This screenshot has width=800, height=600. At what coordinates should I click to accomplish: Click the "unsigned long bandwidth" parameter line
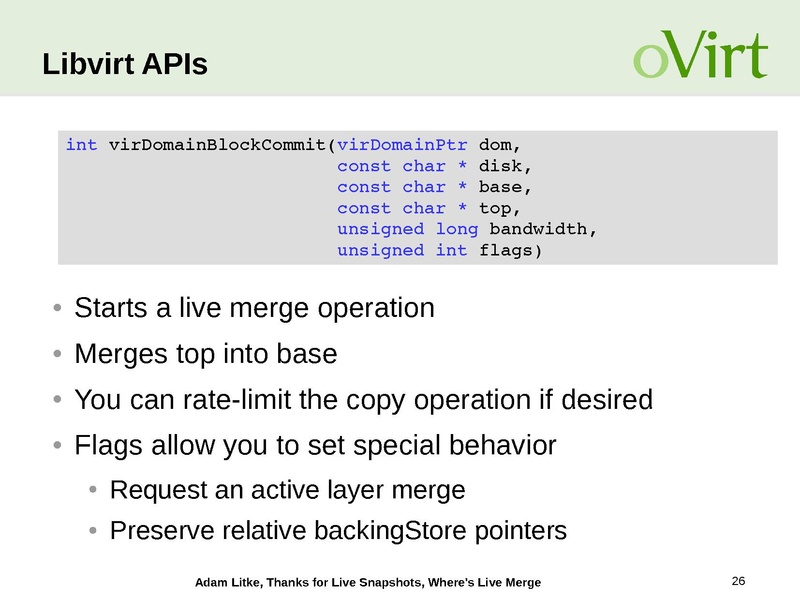point(467,229)
